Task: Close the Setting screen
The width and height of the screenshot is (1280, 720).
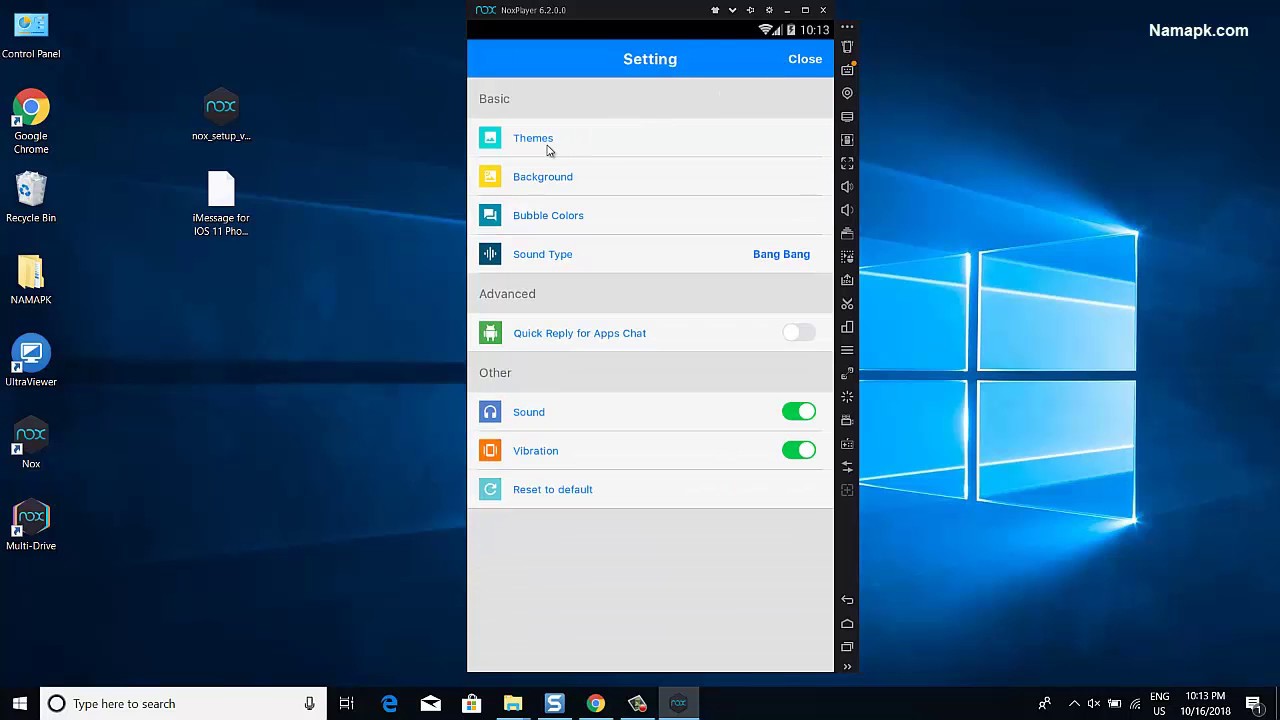Action: [x=805, y=59]
